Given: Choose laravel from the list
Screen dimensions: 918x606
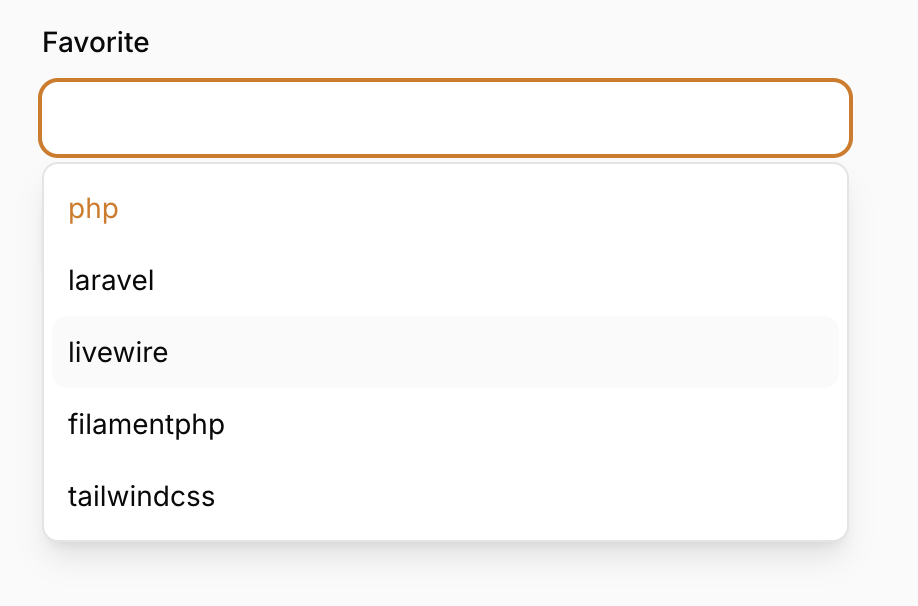Looking at the screenshot, I should pyautogui.click(x=111, y=280).
